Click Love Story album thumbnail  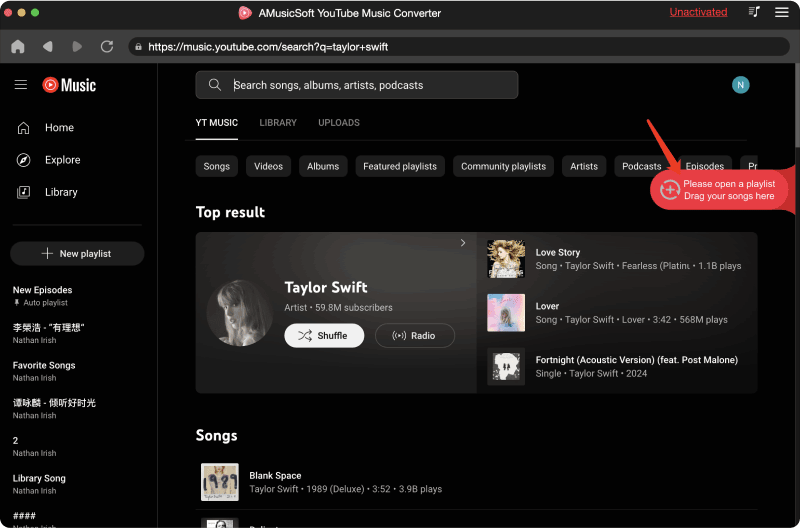[x=506, y=259]
